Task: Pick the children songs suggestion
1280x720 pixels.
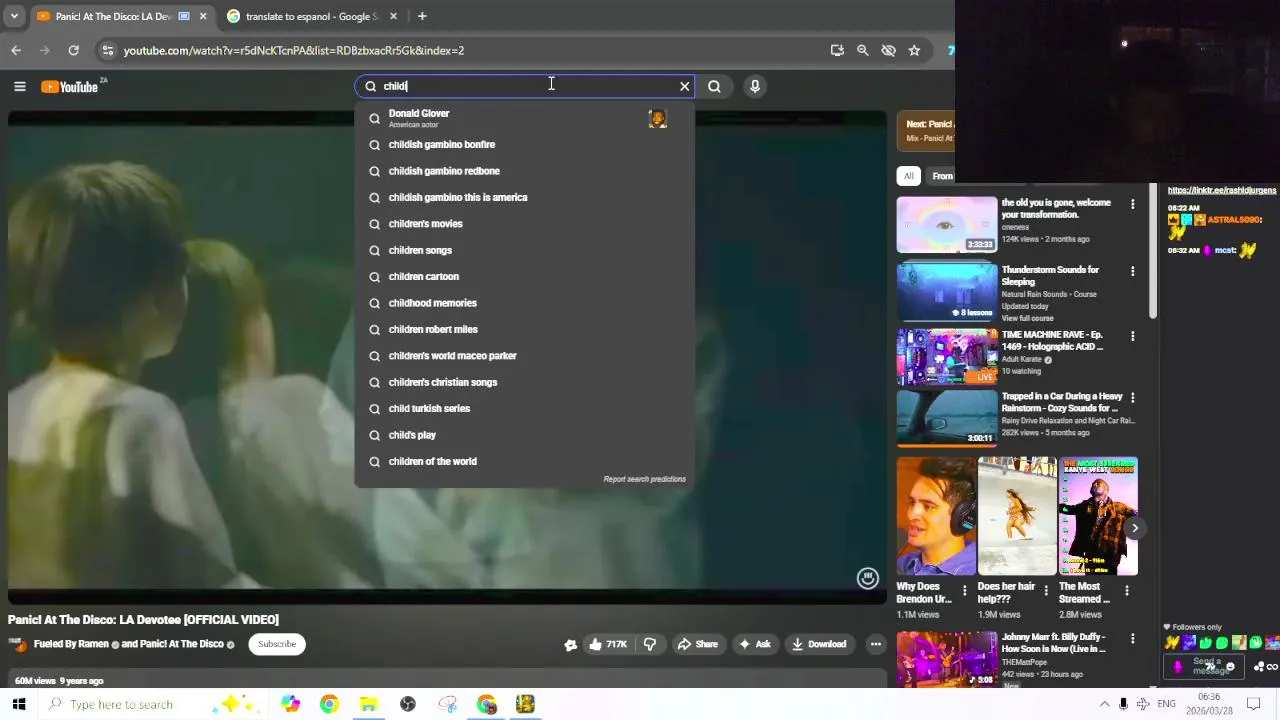Action: (524, 250)
